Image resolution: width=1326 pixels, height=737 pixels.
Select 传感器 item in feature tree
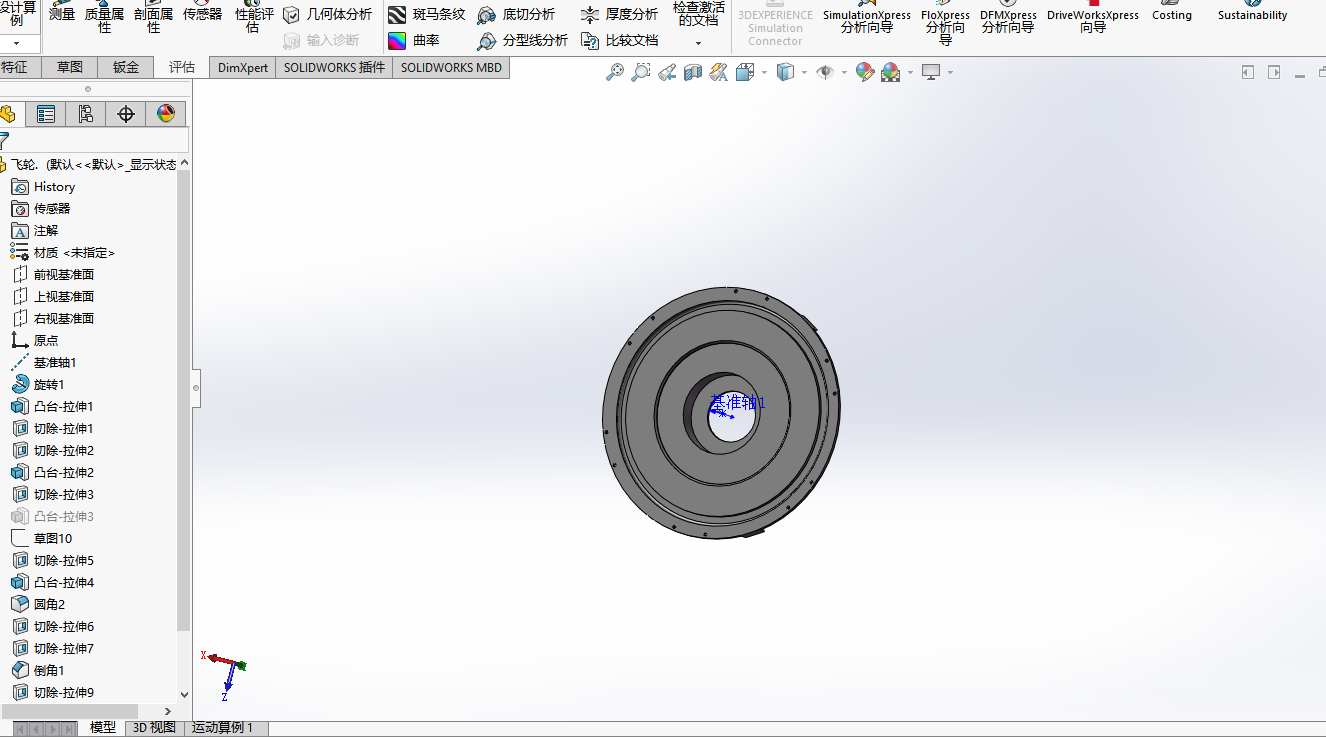point(41,209)
